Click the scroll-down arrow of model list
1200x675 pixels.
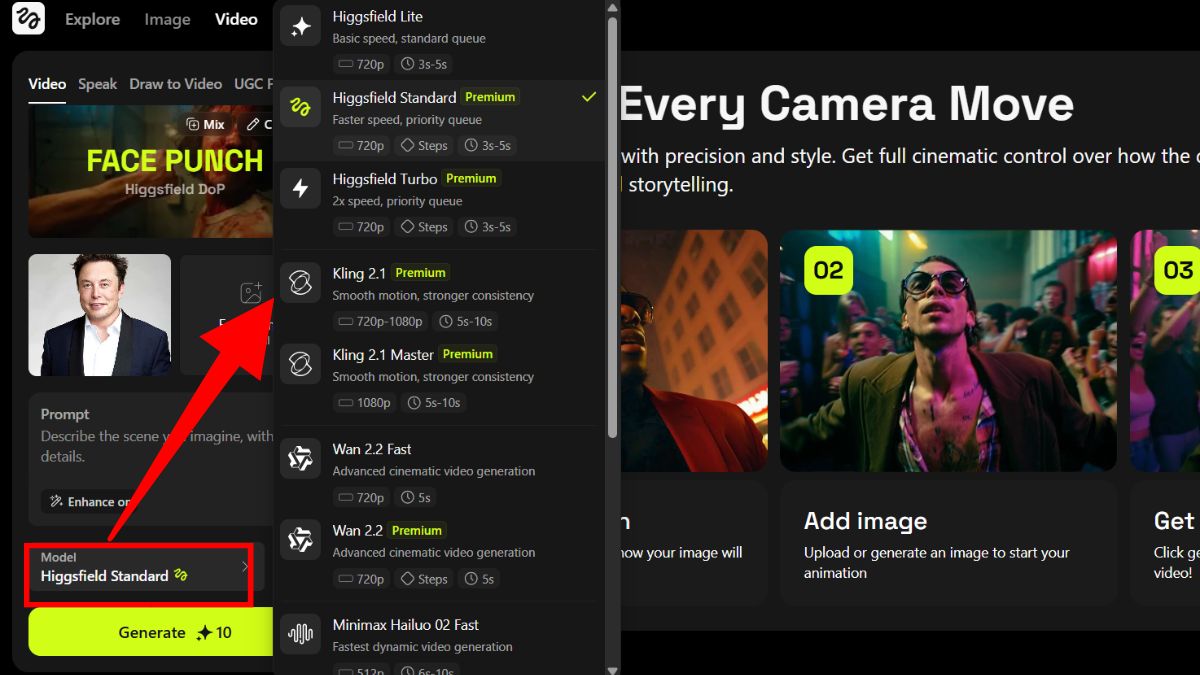coord(612,667)
